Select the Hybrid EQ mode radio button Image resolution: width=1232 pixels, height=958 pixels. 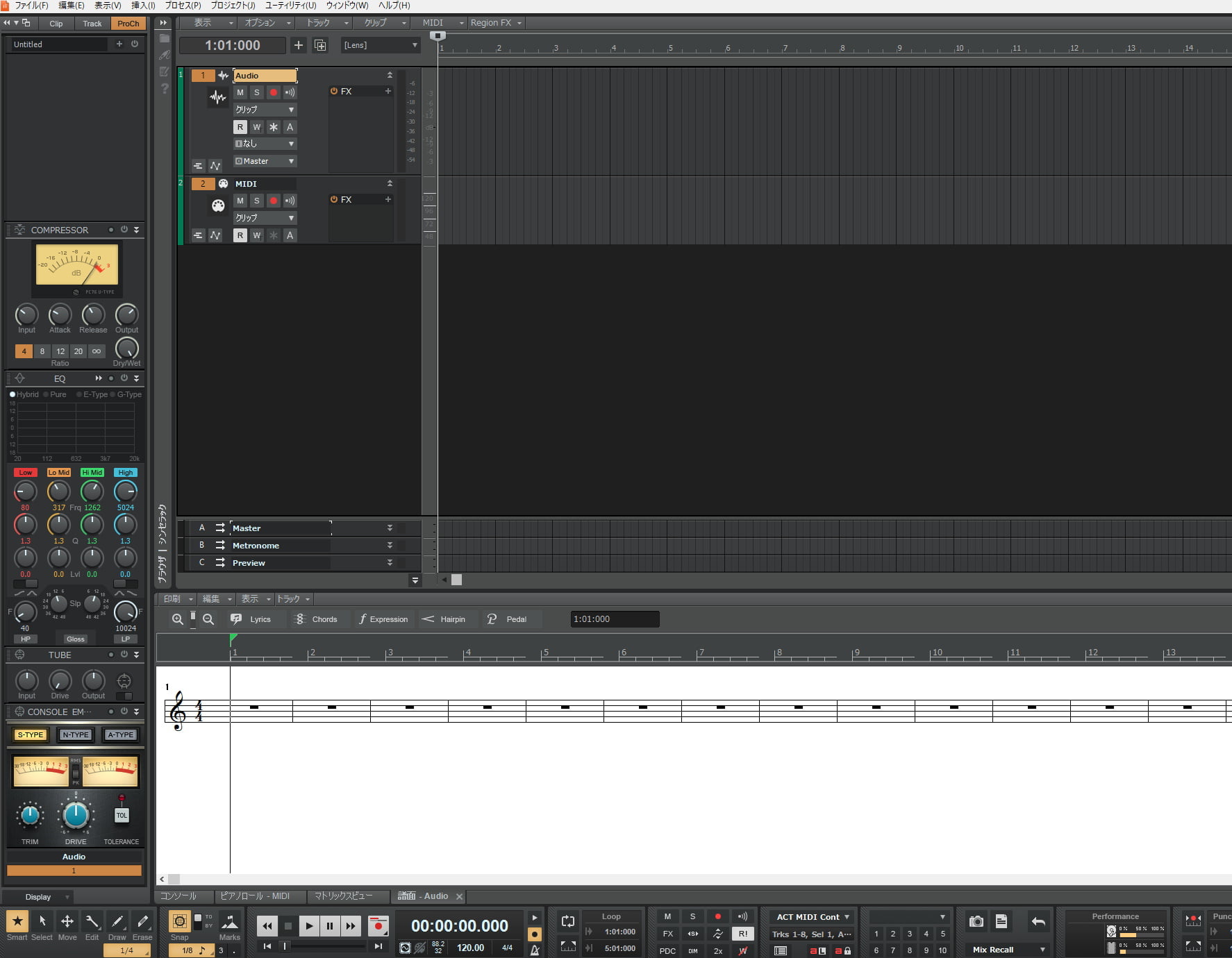point(13,394)
